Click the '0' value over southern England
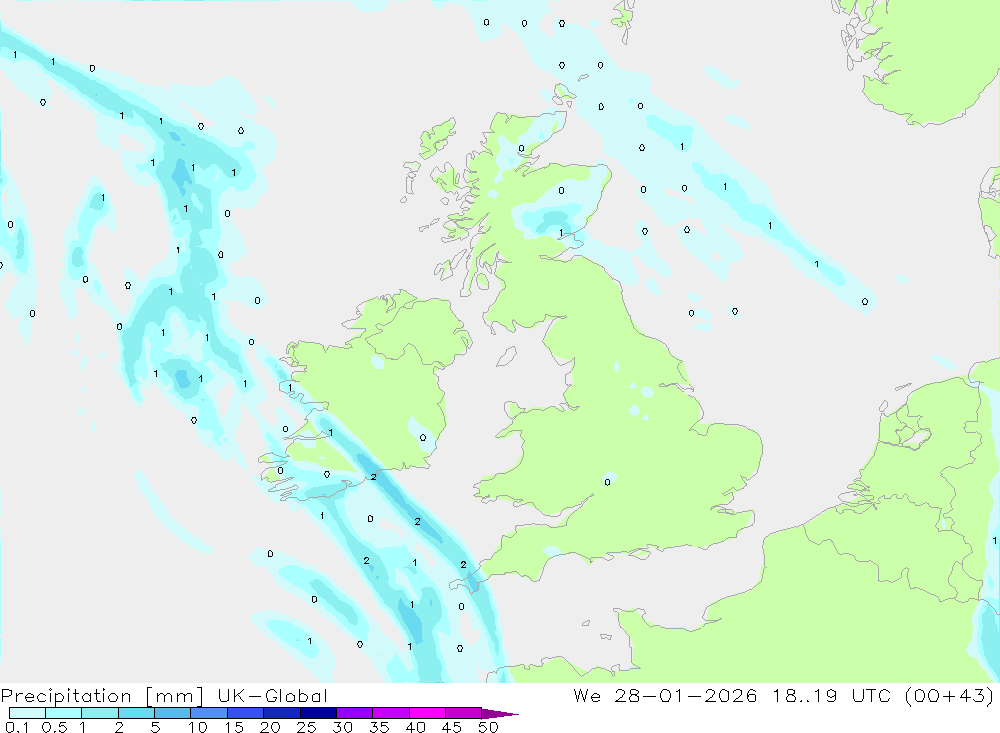 (x=607, y=482)
